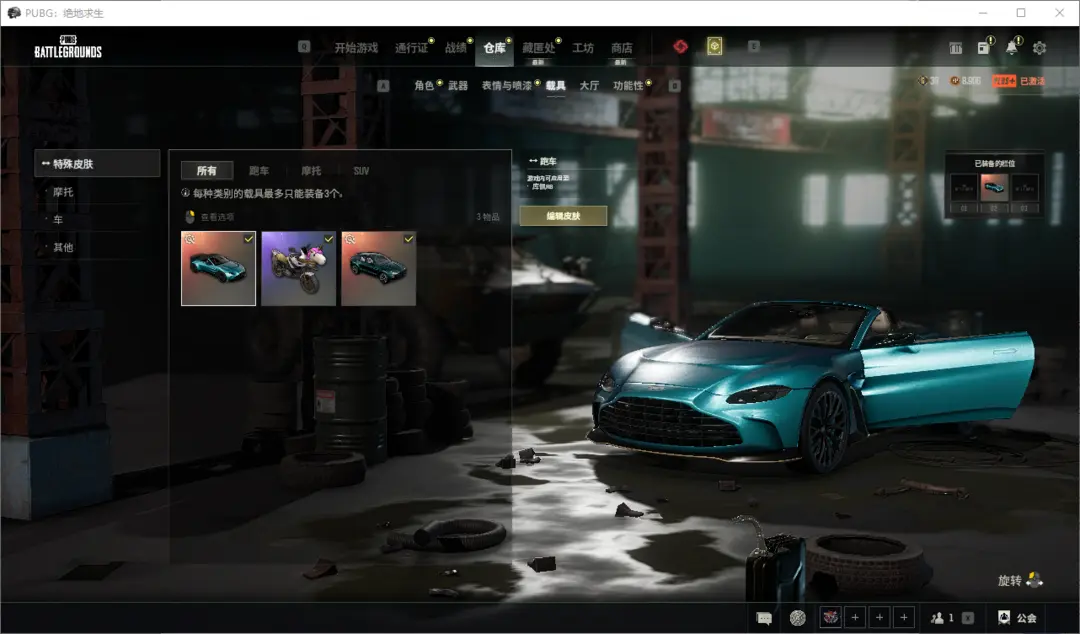Click the 旋转 rotate mouse icon
Image resolution: width=1080 pixels, height=634 pixels.
1035,580
